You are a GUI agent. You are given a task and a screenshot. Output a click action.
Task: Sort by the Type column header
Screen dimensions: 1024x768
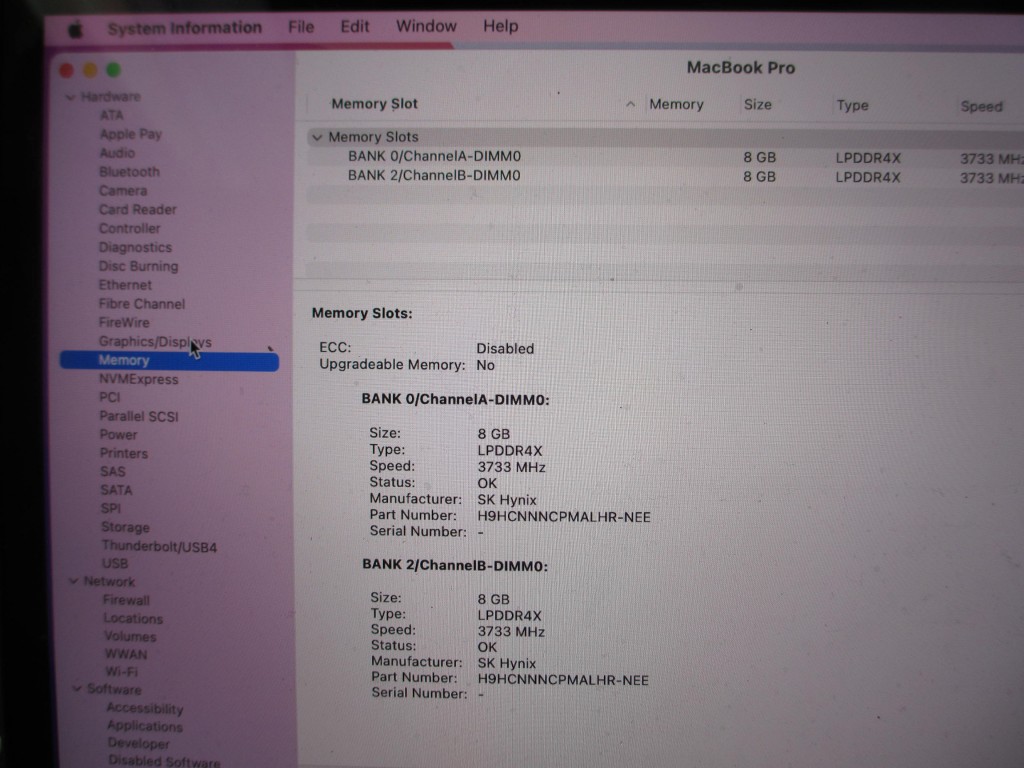pos(852,105)
